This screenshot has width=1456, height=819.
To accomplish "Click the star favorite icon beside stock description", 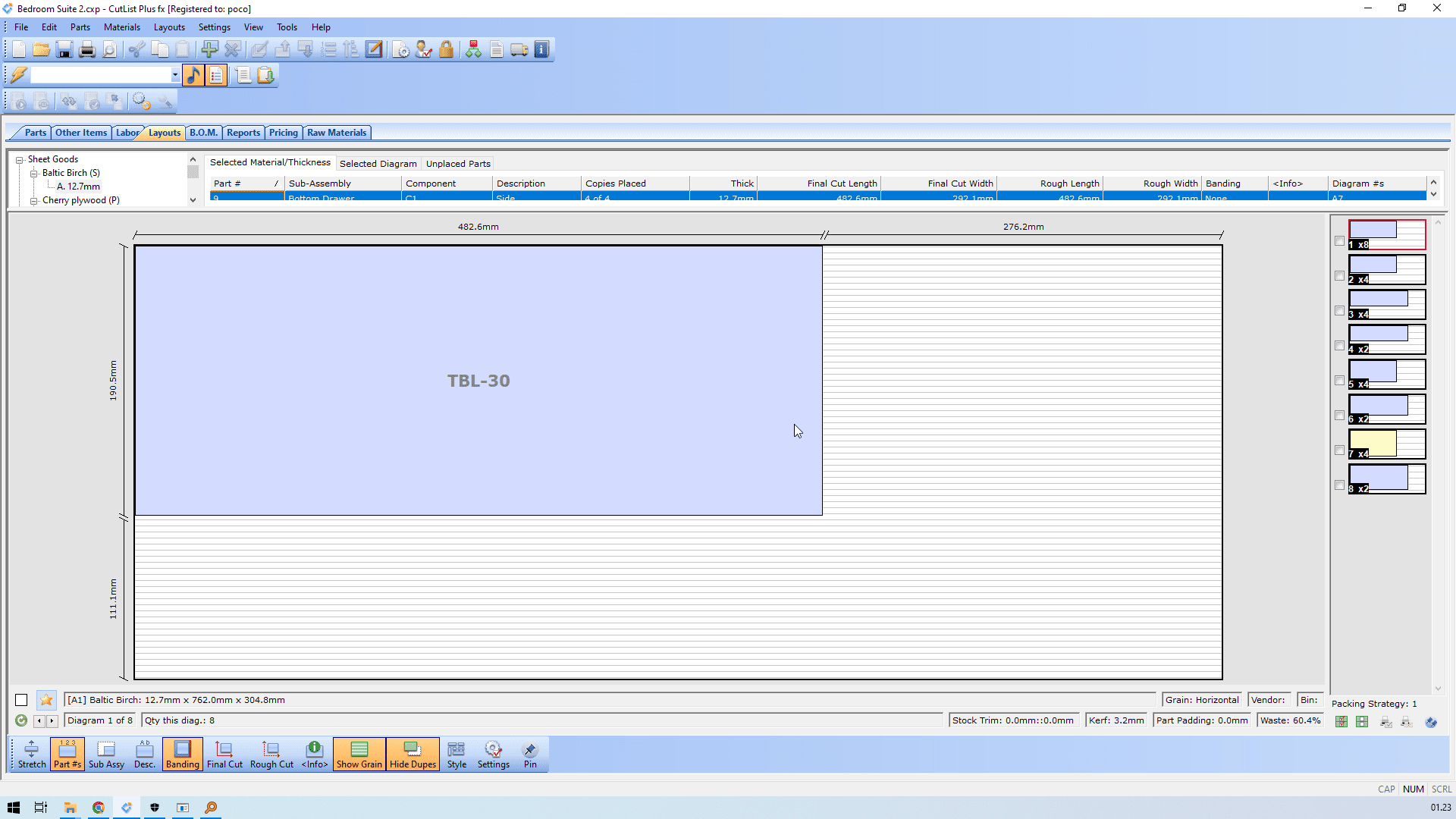I will [x=46, y=700].
